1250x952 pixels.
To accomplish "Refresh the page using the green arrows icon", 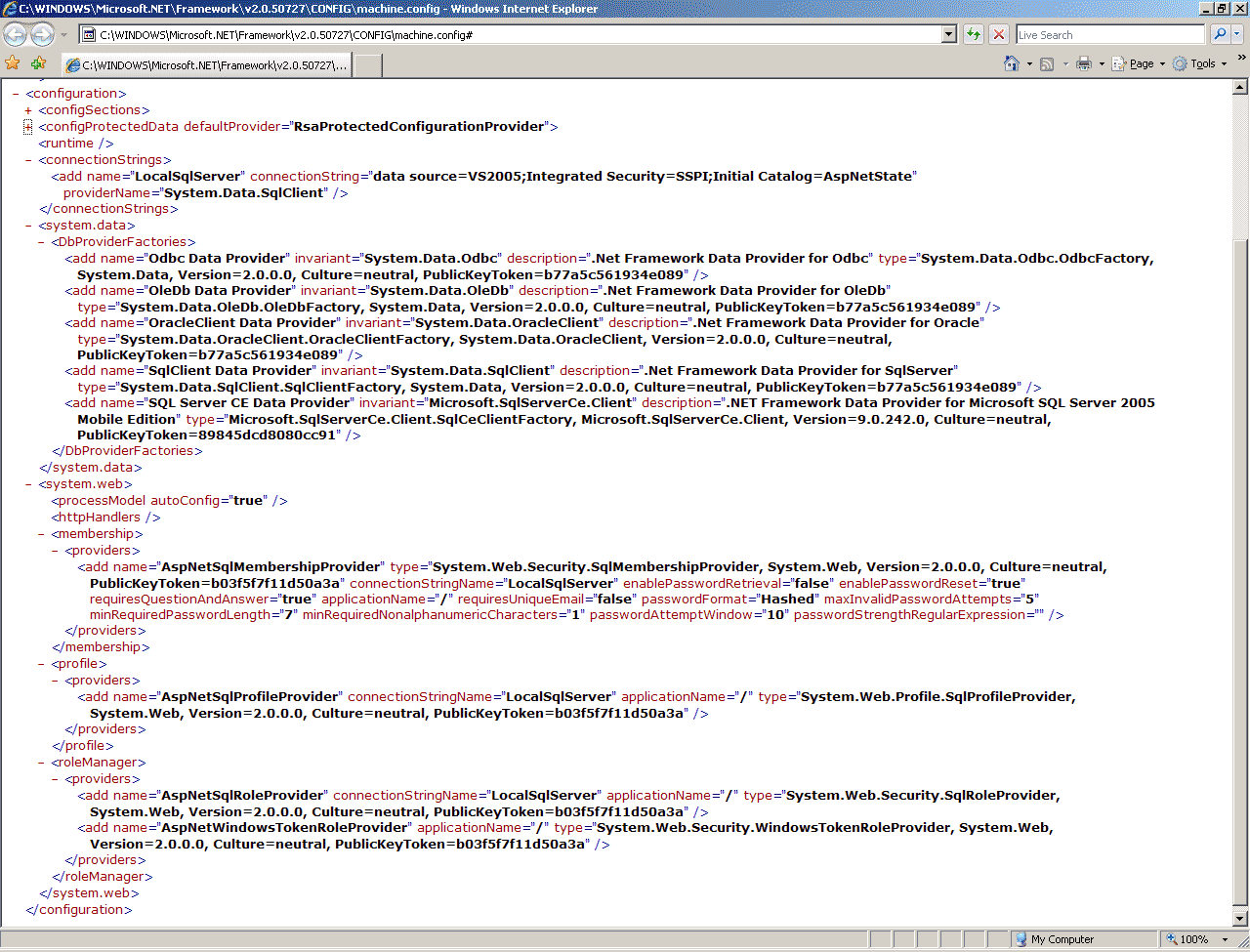I will click(974, 35).
